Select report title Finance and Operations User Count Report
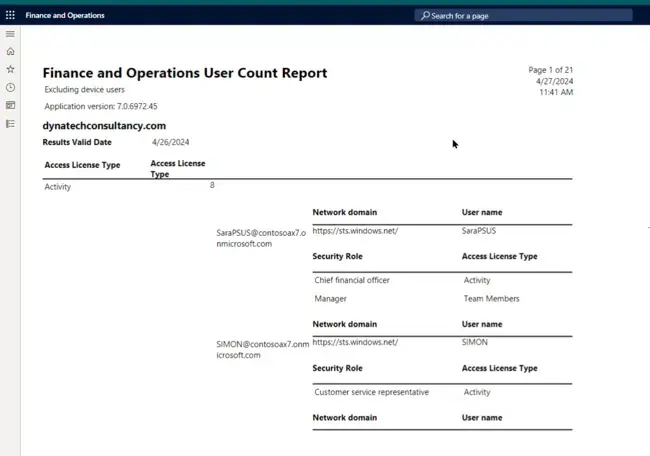 [185, 73]
